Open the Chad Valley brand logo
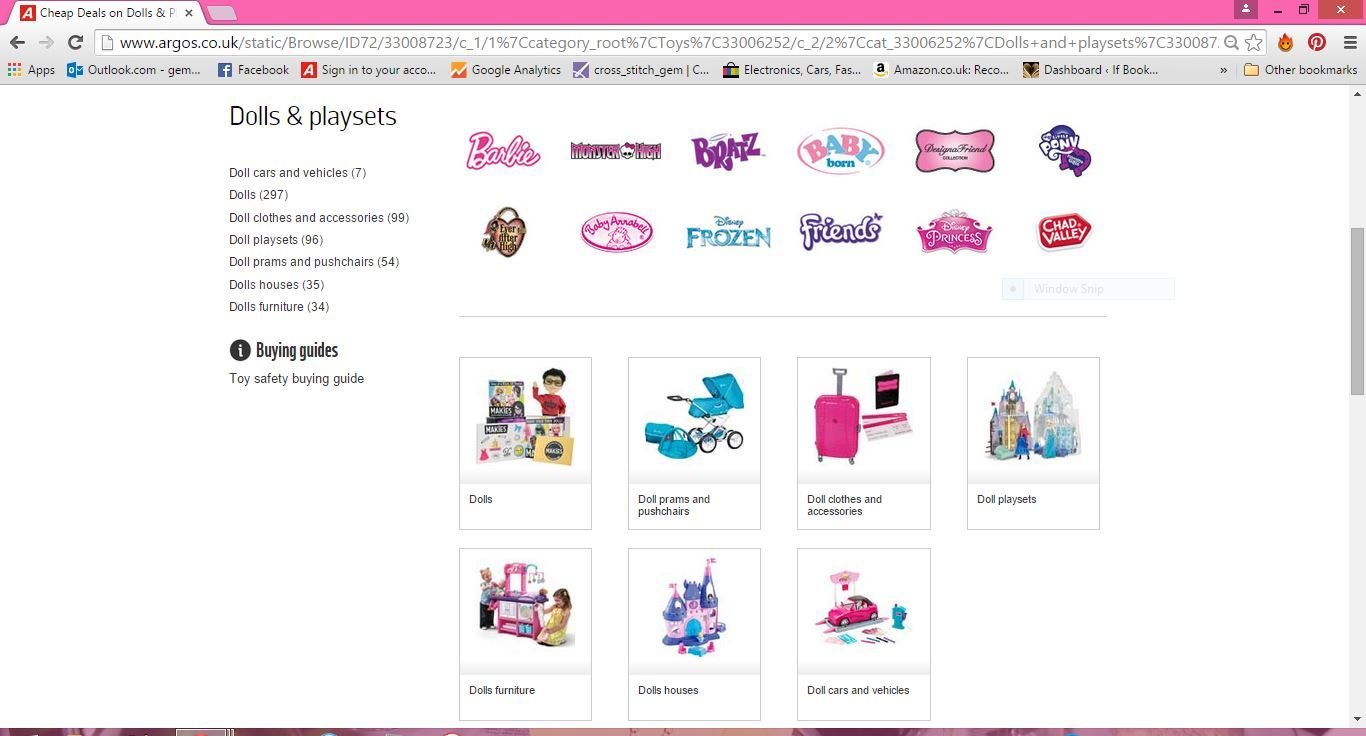This screenshot has height=736, width=1366. 1065,232
